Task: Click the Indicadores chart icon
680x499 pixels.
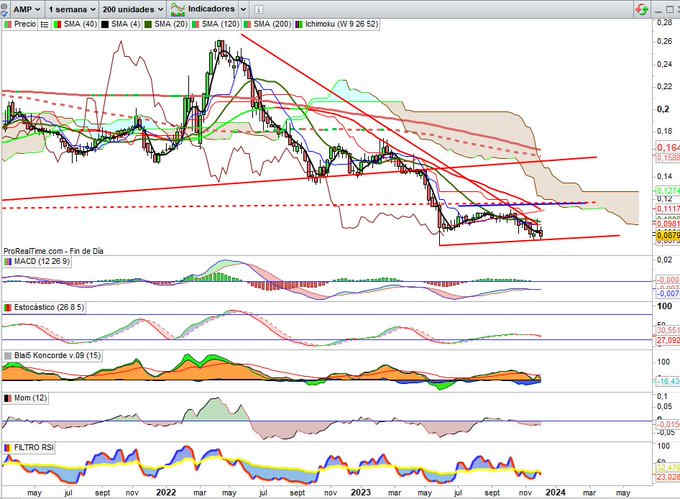Action: coord(177,9)
